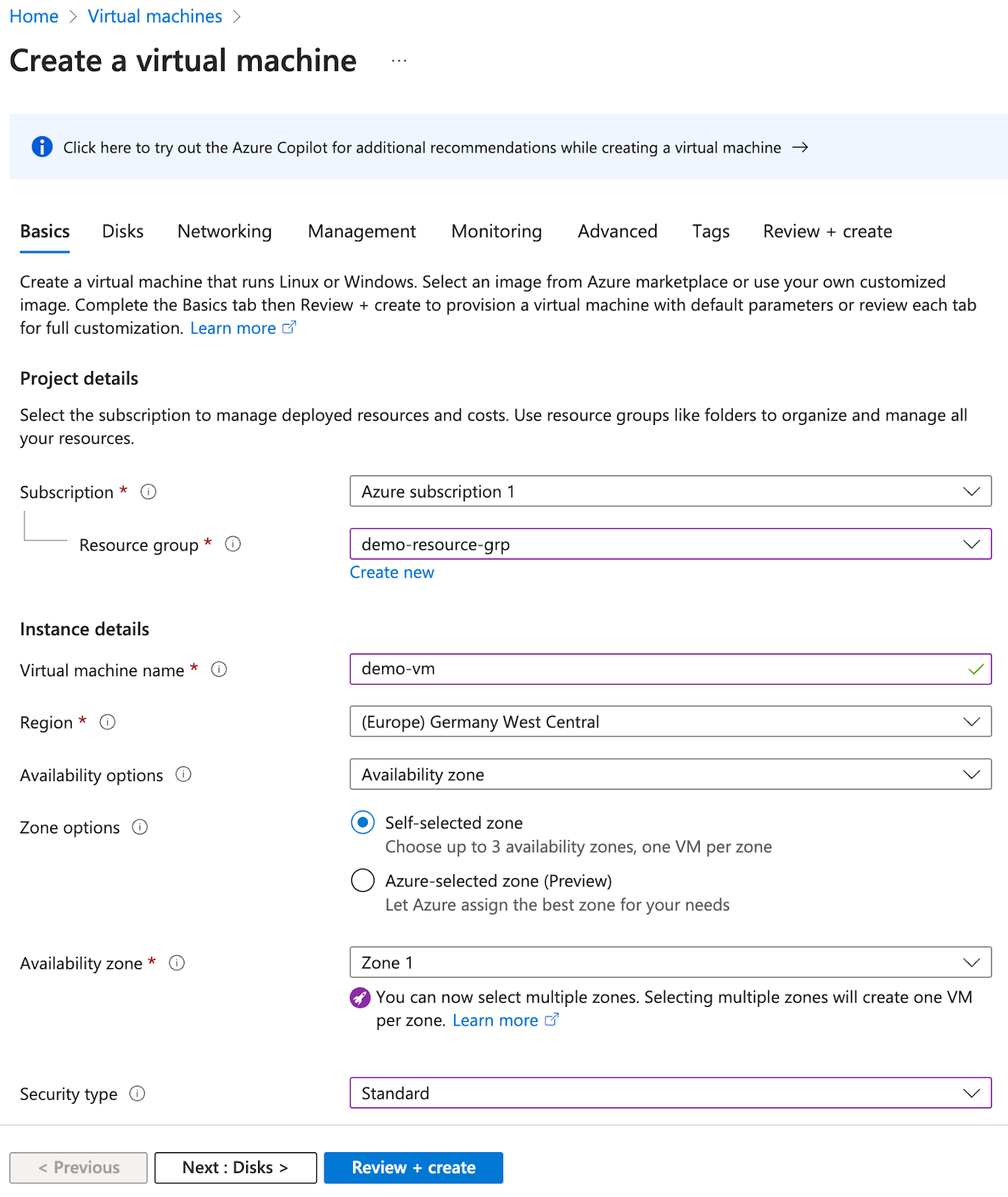Click the Virtual machine name info icon
The image size is (1008, 1197).
(x=218, y=670)
